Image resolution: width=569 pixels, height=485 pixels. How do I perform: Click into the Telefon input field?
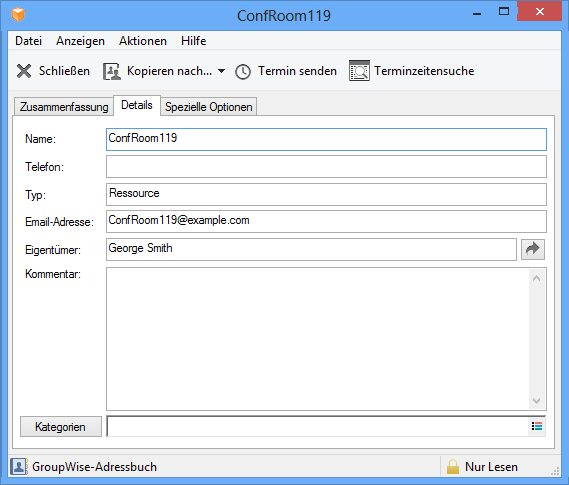point(326,167)
